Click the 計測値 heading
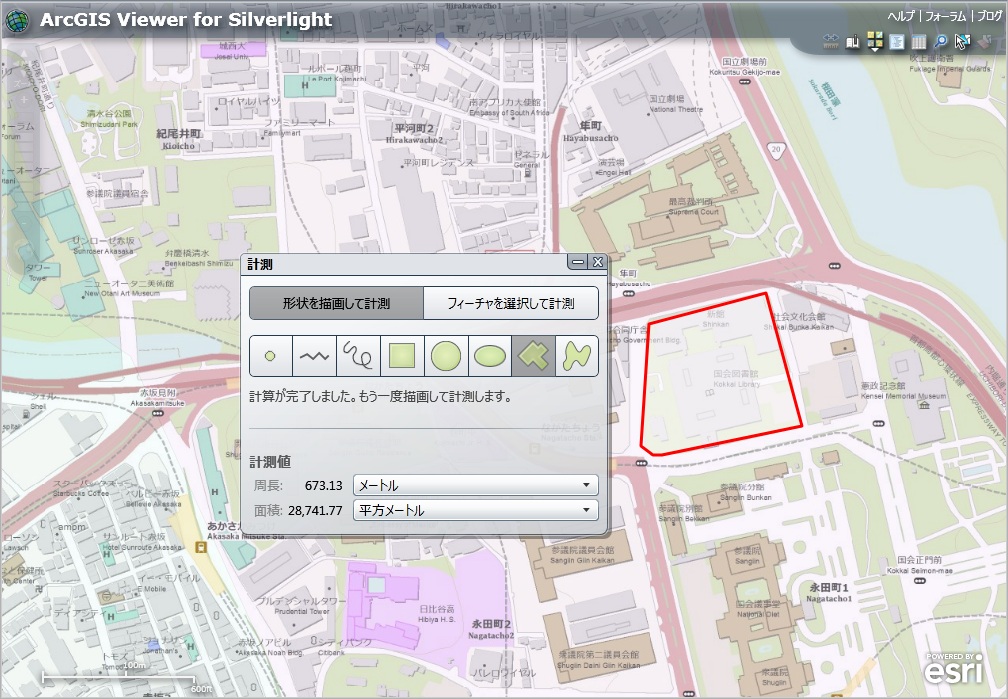This screenshot has width=1008, height=699. (x=270, y=462)
